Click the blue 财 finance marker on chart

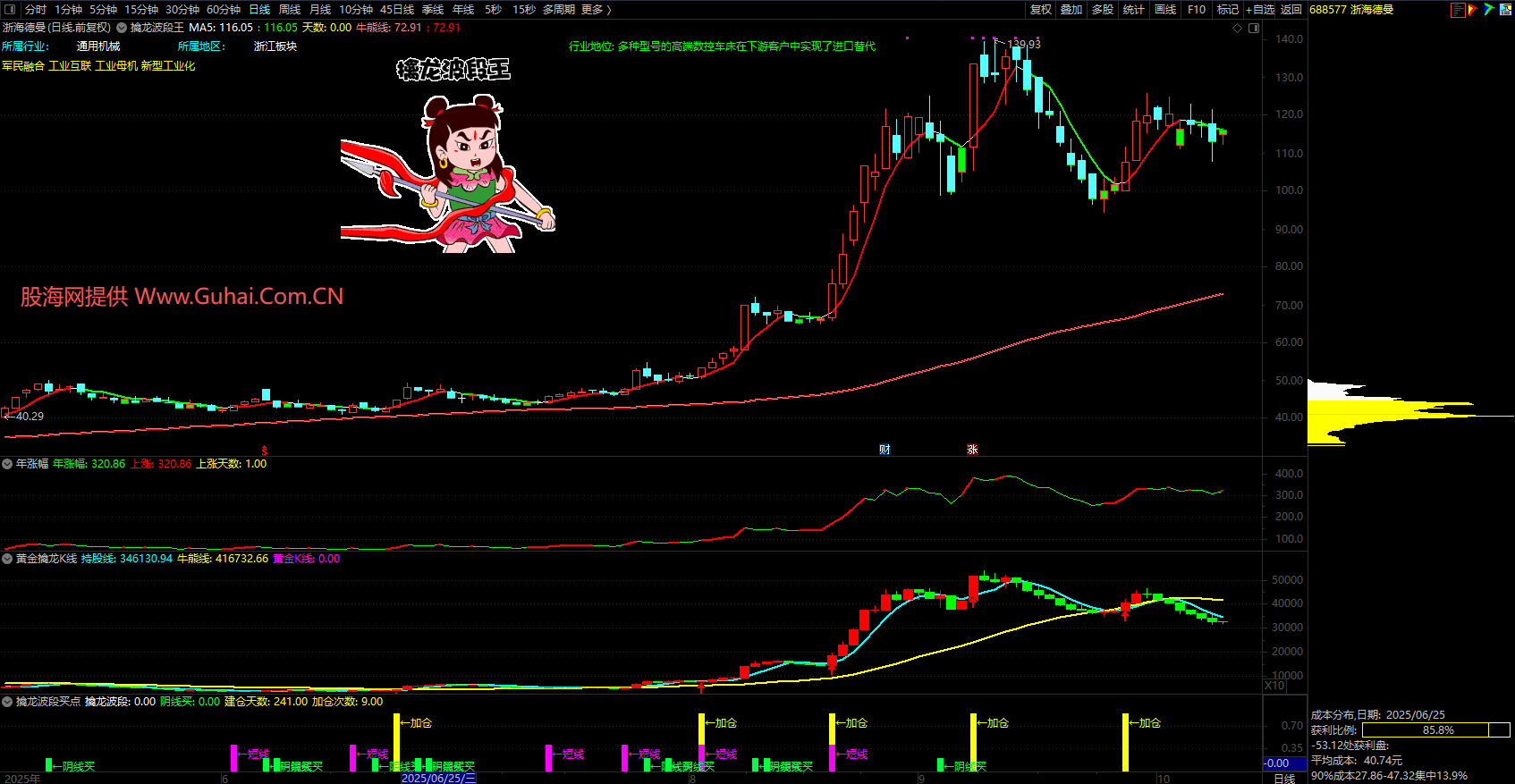pos(884,450)
